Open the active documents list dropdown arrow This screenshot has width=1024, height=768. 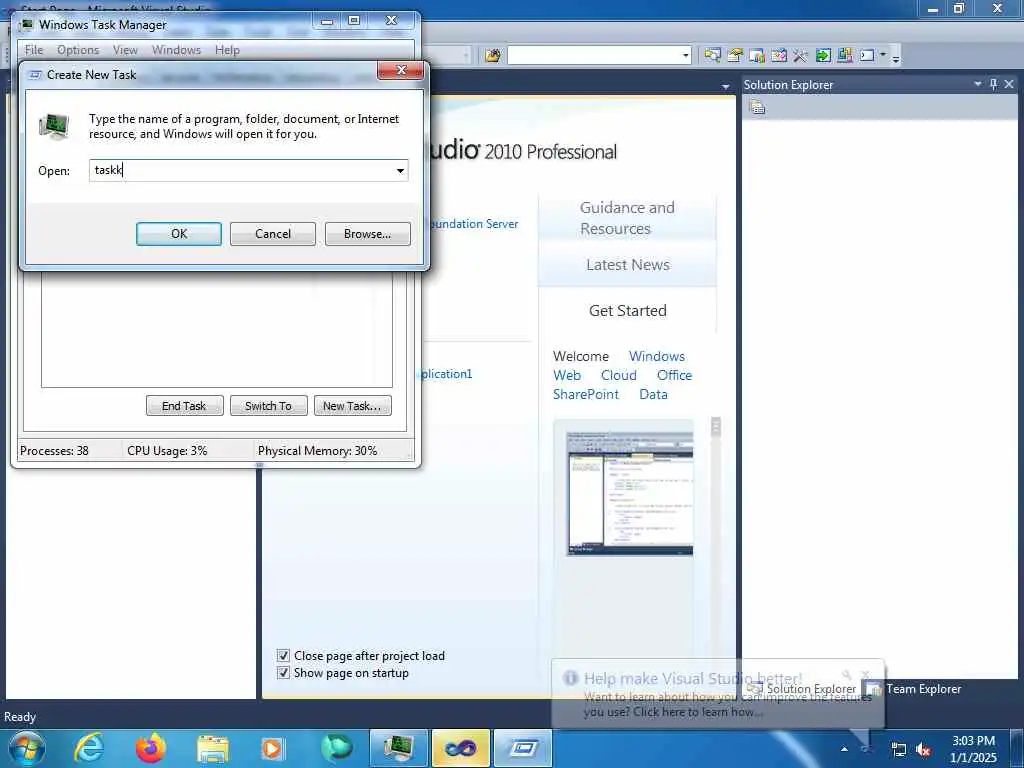[x=726, y=86]
